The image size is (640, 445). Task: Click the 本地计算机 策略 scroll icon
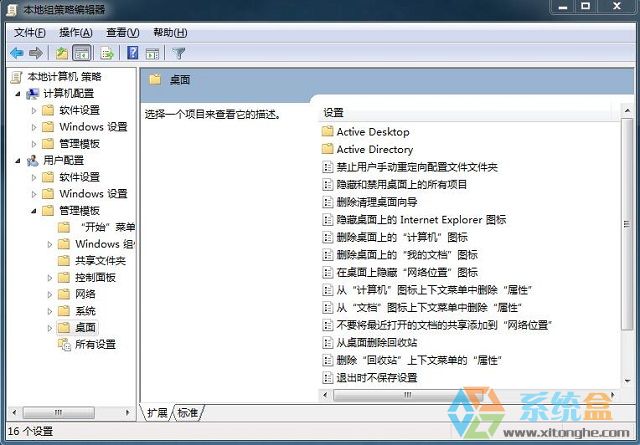17,77
